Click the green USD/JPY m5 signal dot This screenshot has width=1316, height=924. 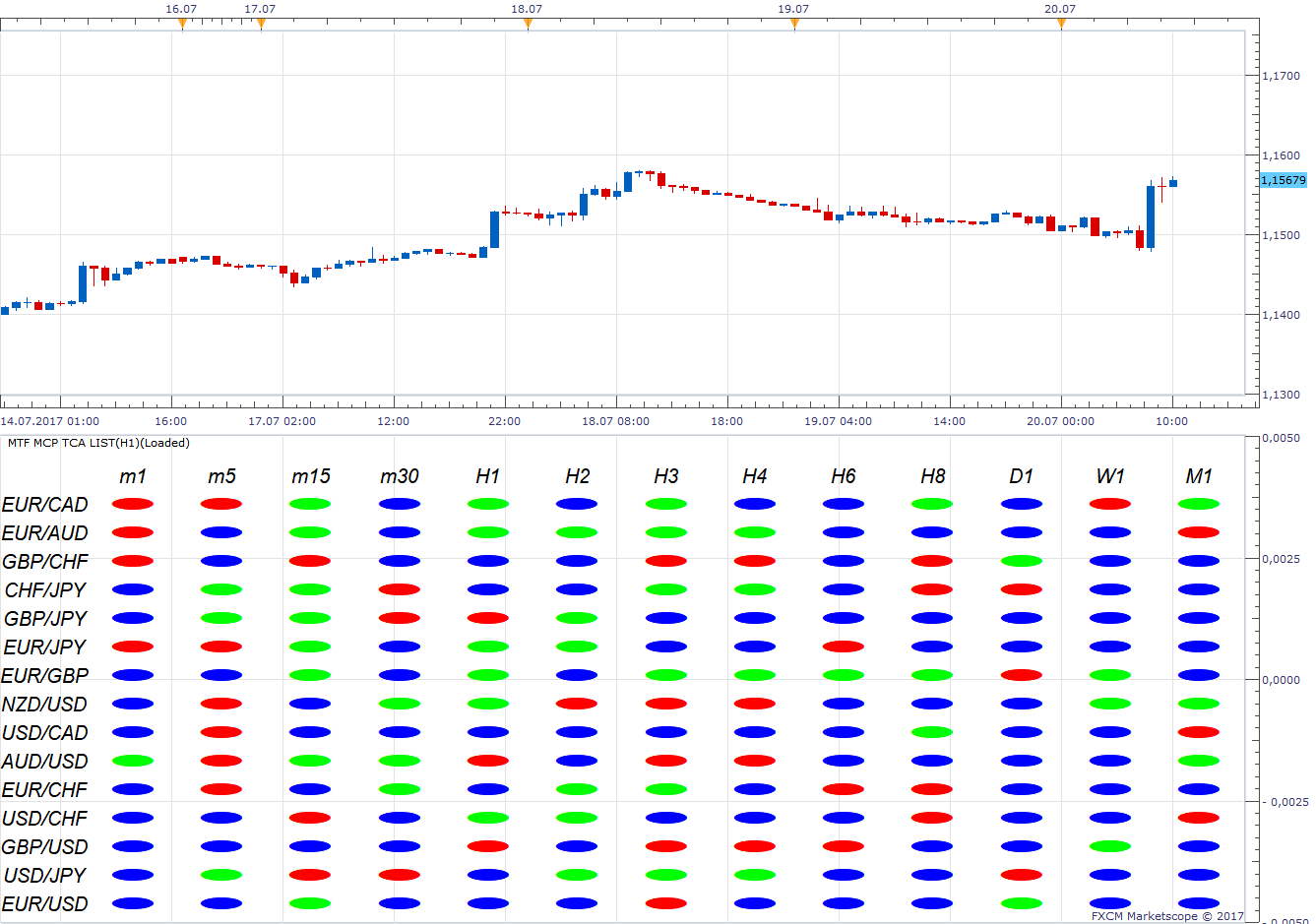tap(221, 875)
